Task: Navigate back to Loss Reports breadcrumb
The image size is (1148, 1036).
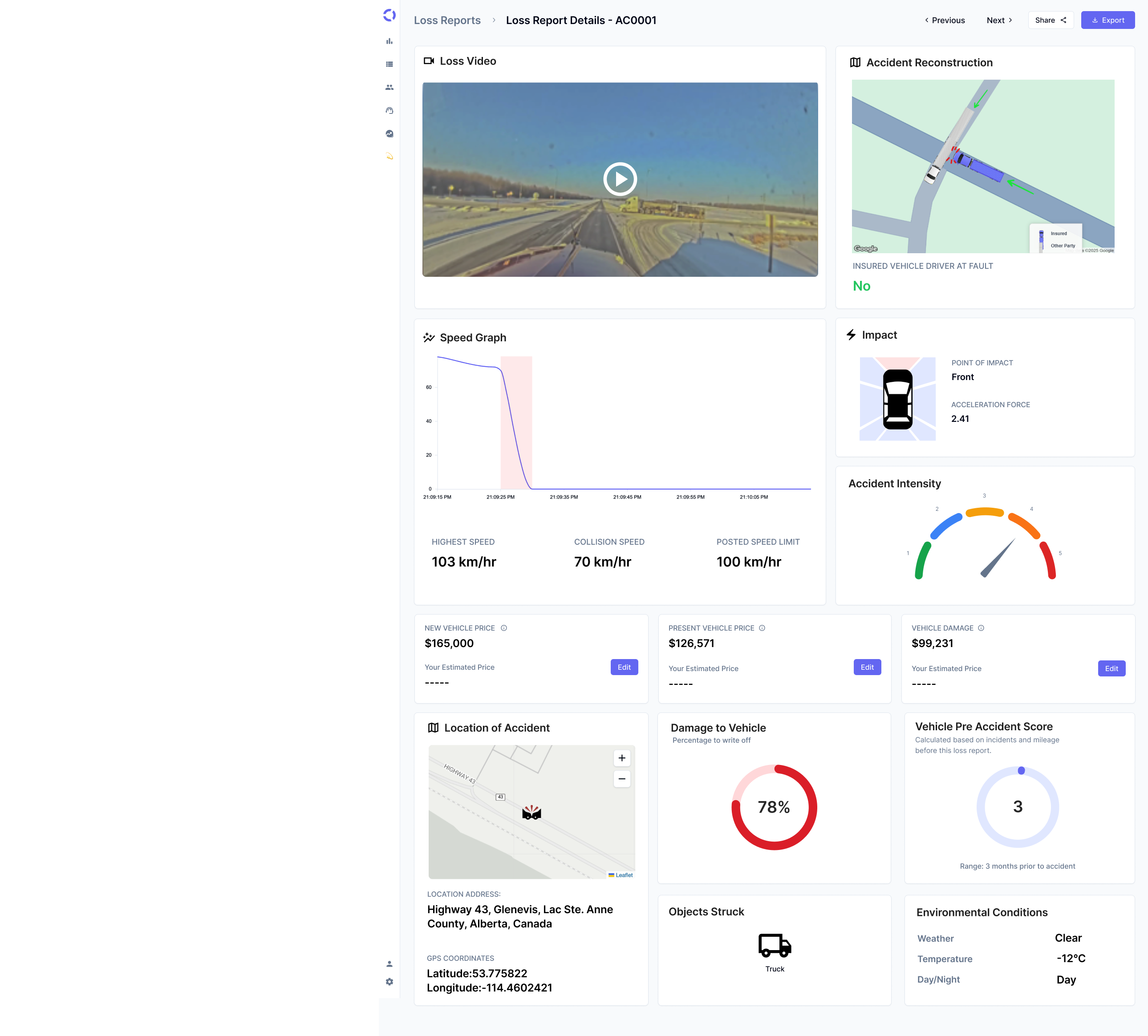Action: (447, 20)
